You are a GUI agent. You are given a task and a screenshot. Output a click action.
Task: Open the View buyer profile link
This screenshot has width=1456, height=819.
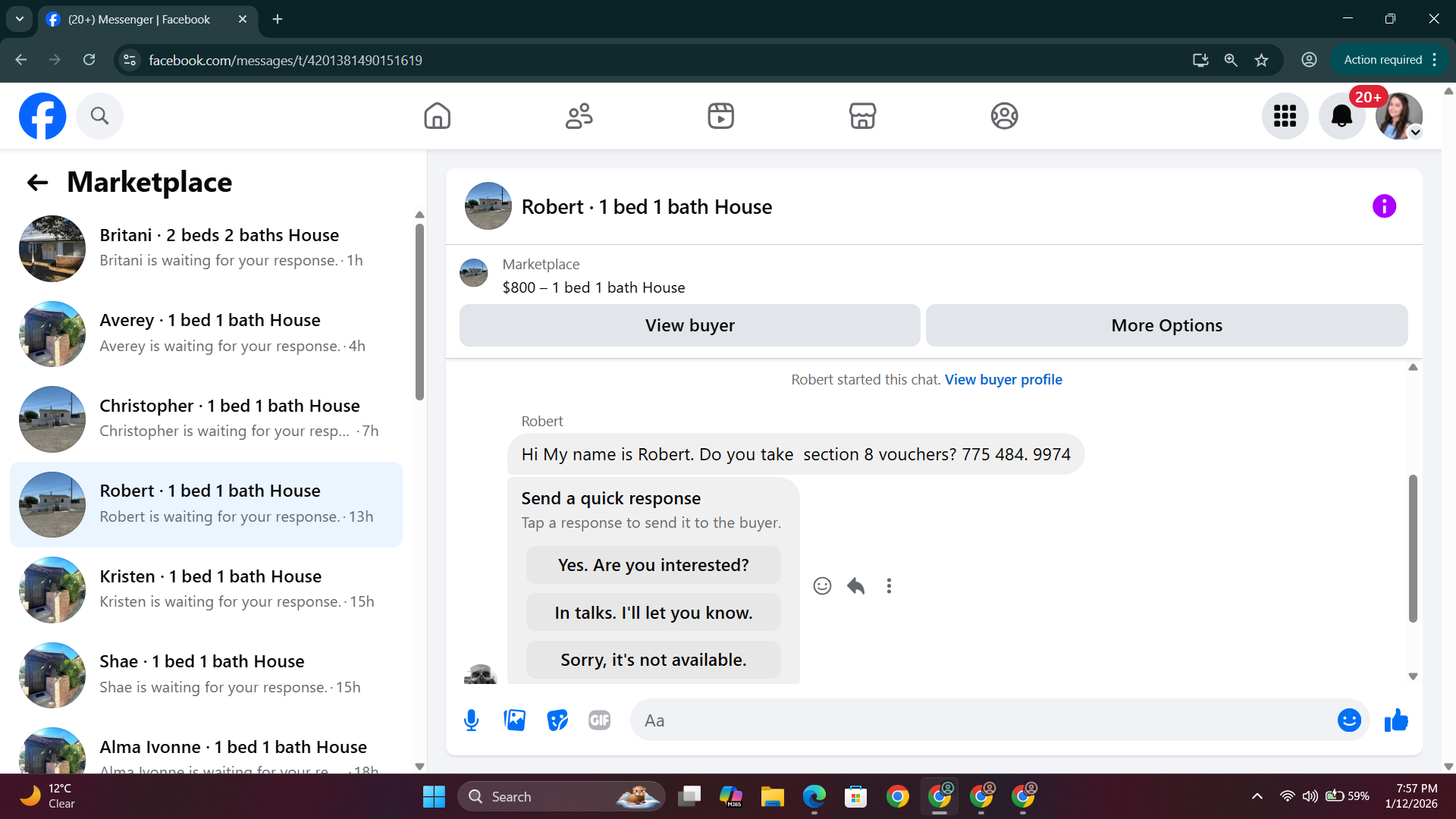tap(1003, 379)
